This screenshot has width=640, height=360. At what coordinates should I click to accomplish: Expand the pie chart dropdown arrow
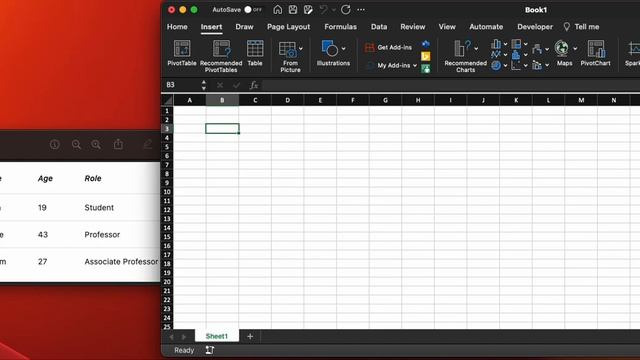coord(505,65)
